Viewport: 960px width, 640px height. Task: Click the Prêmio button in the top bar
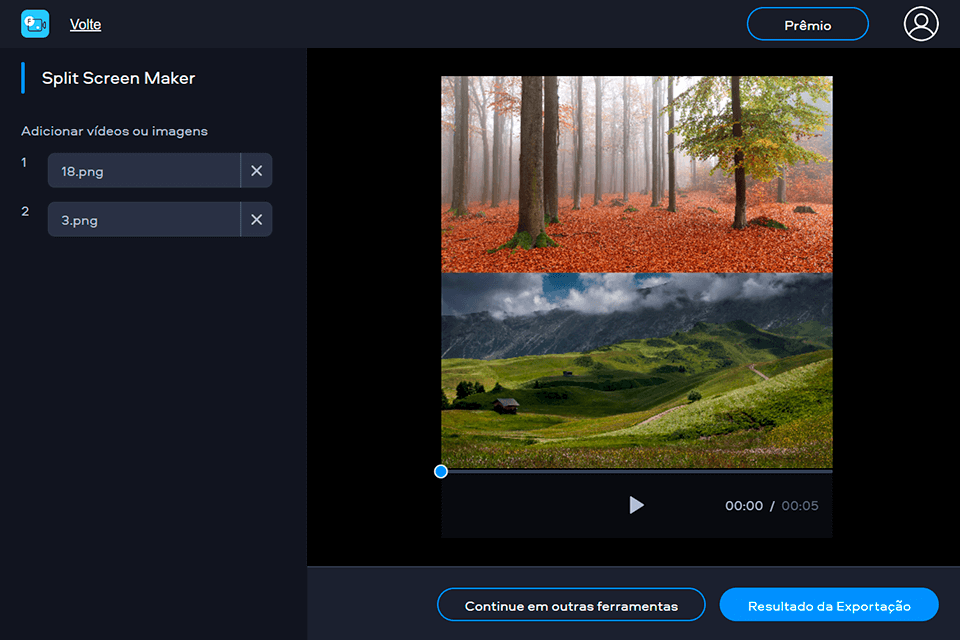[x=808, y=24]
